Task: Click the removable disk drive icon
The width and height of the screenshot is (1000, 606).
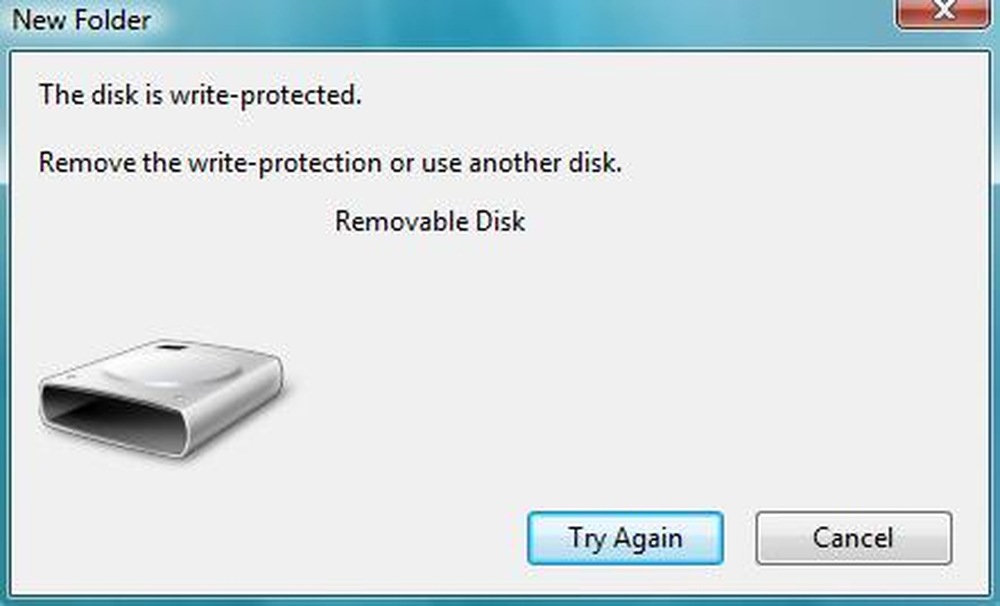Action: coord(161,398)
